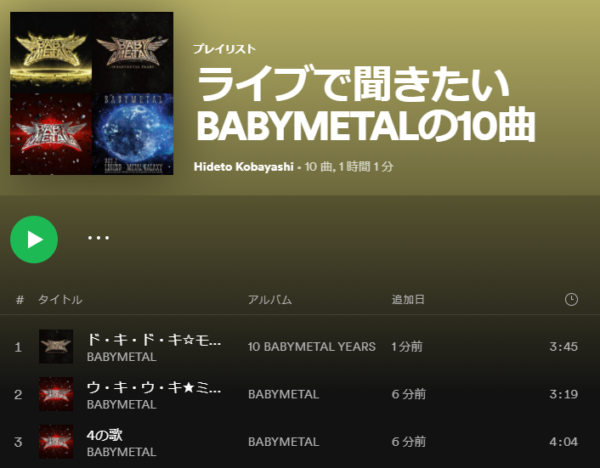Open the three-dot more options menu

click(98, 238)
